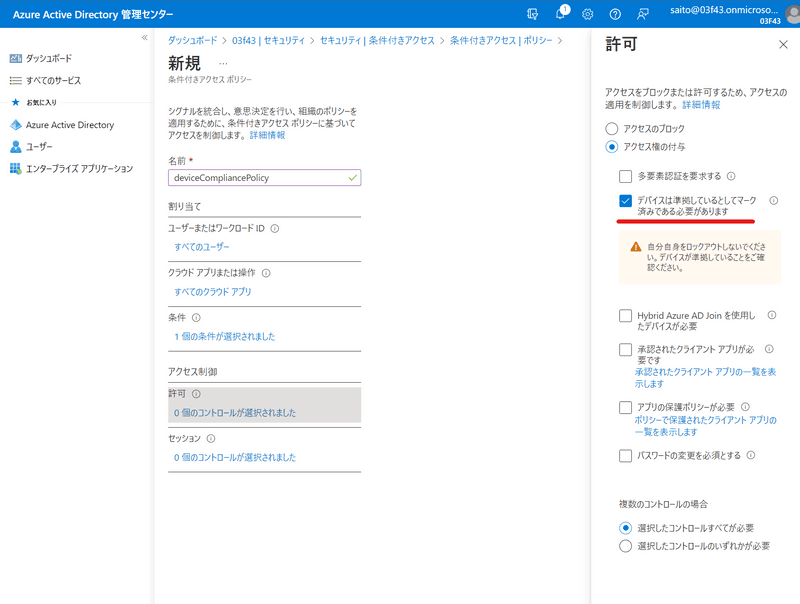Enable 多要素認証を要求する checkbox
The image size is (800, 604).
(x=625, y=176)
